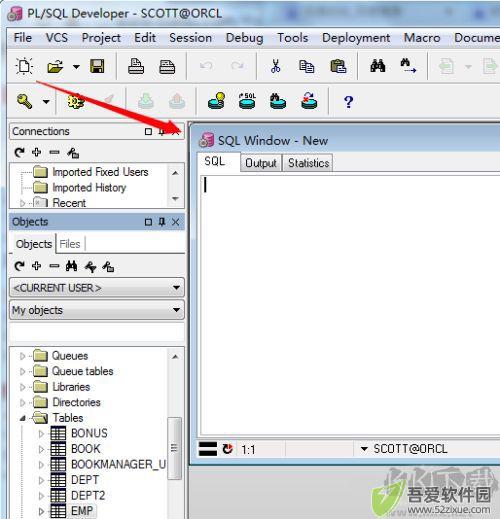Open the <CURRENT USER> dropdown

point(97,288)
